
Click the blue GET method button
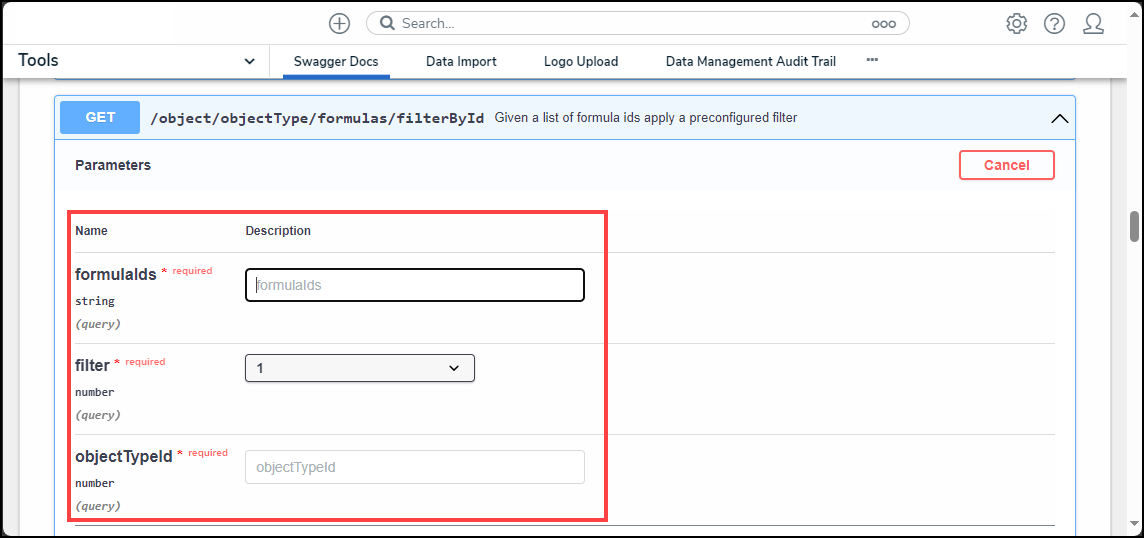coord(100,117)
